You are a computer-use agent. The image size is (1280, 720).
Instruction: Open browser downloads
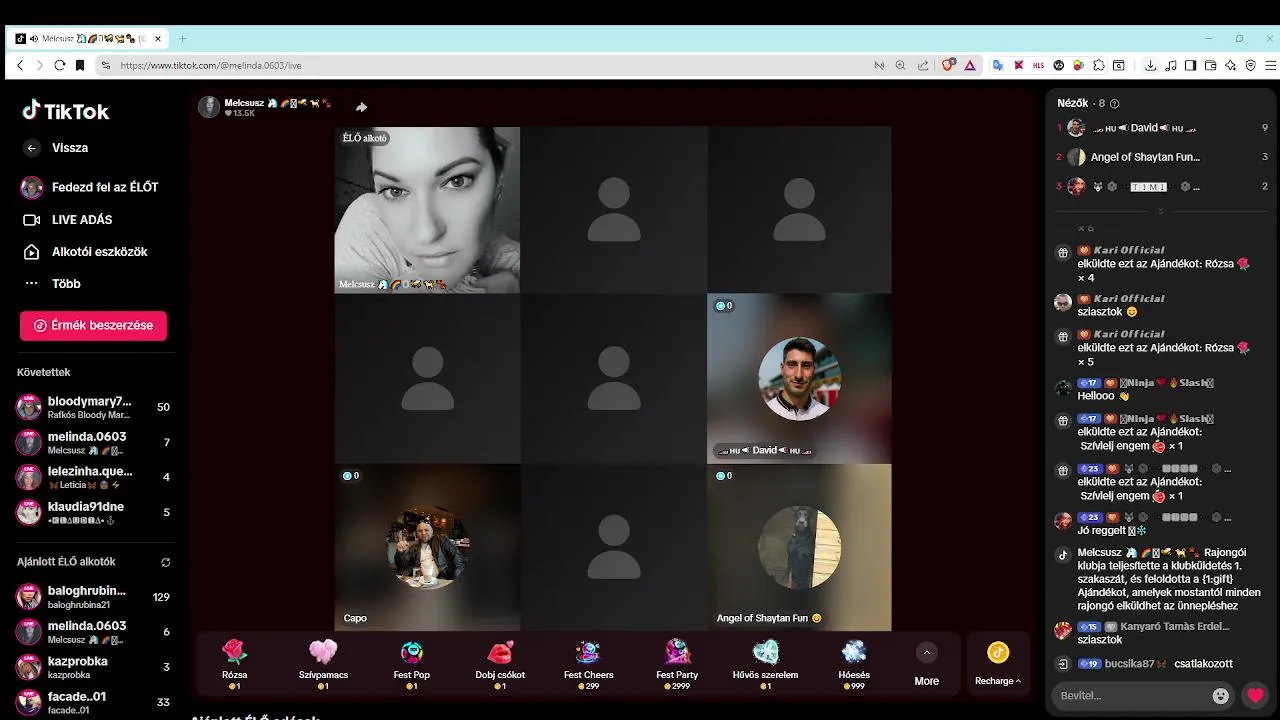(1151, 65)
